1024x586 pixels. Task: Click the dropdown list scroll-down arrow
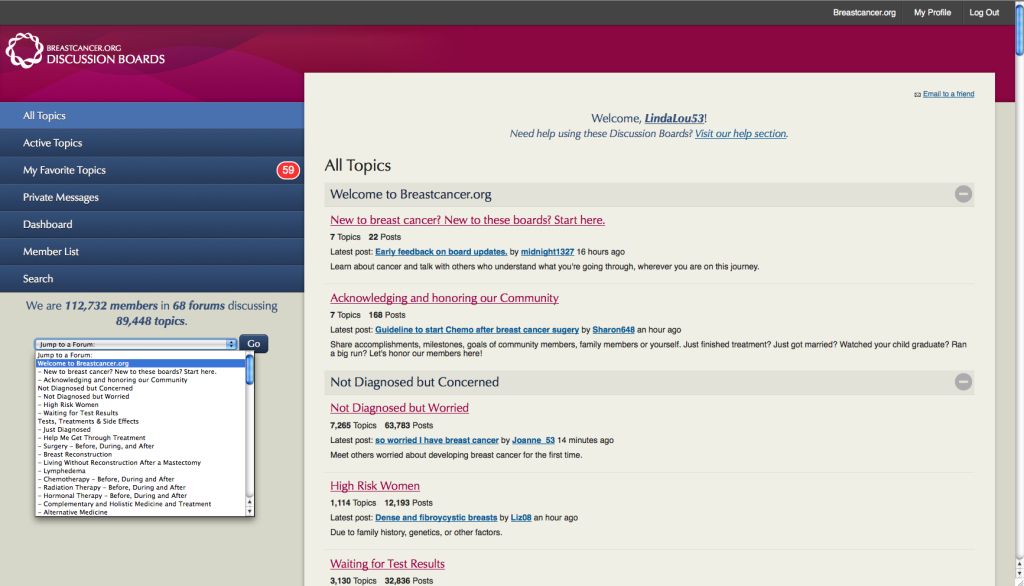point(249,512)
